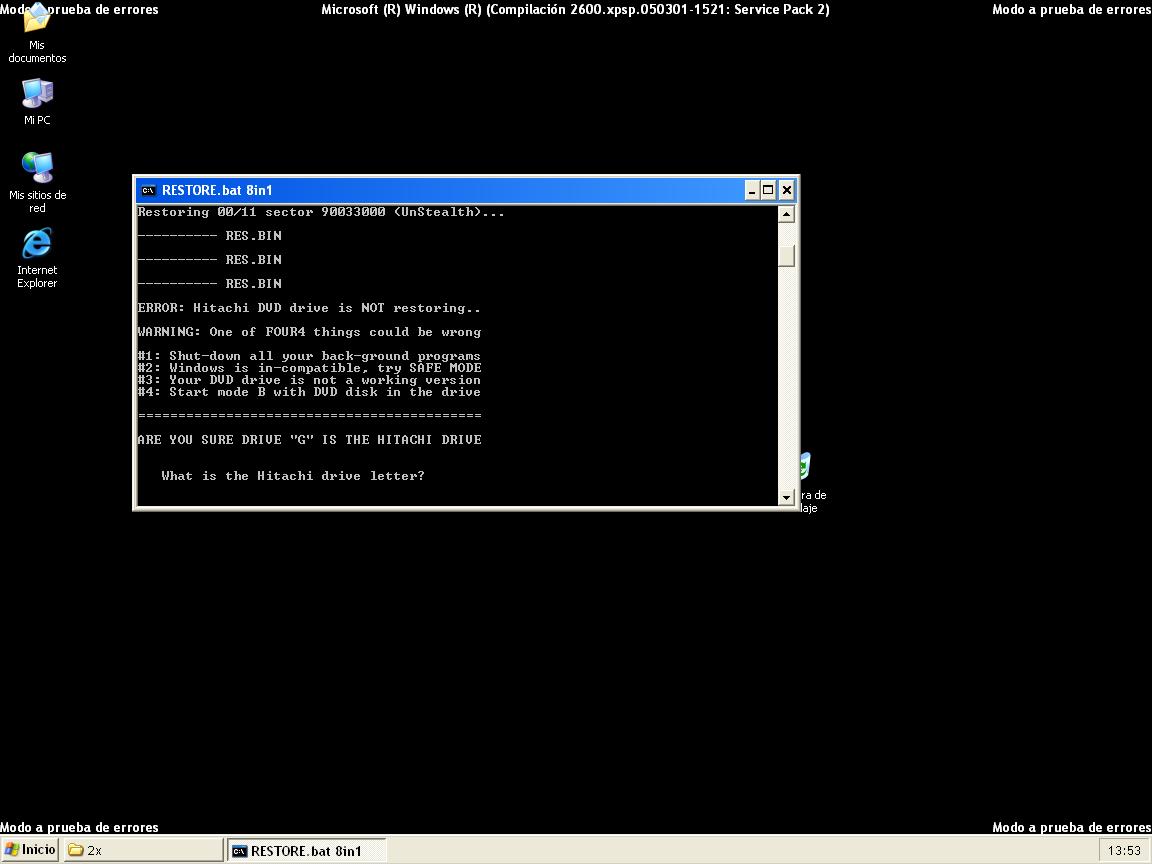Click the 'WARNING: One of FOUR4 things' line
The image size is (1152, 864).
coord(309,332)
